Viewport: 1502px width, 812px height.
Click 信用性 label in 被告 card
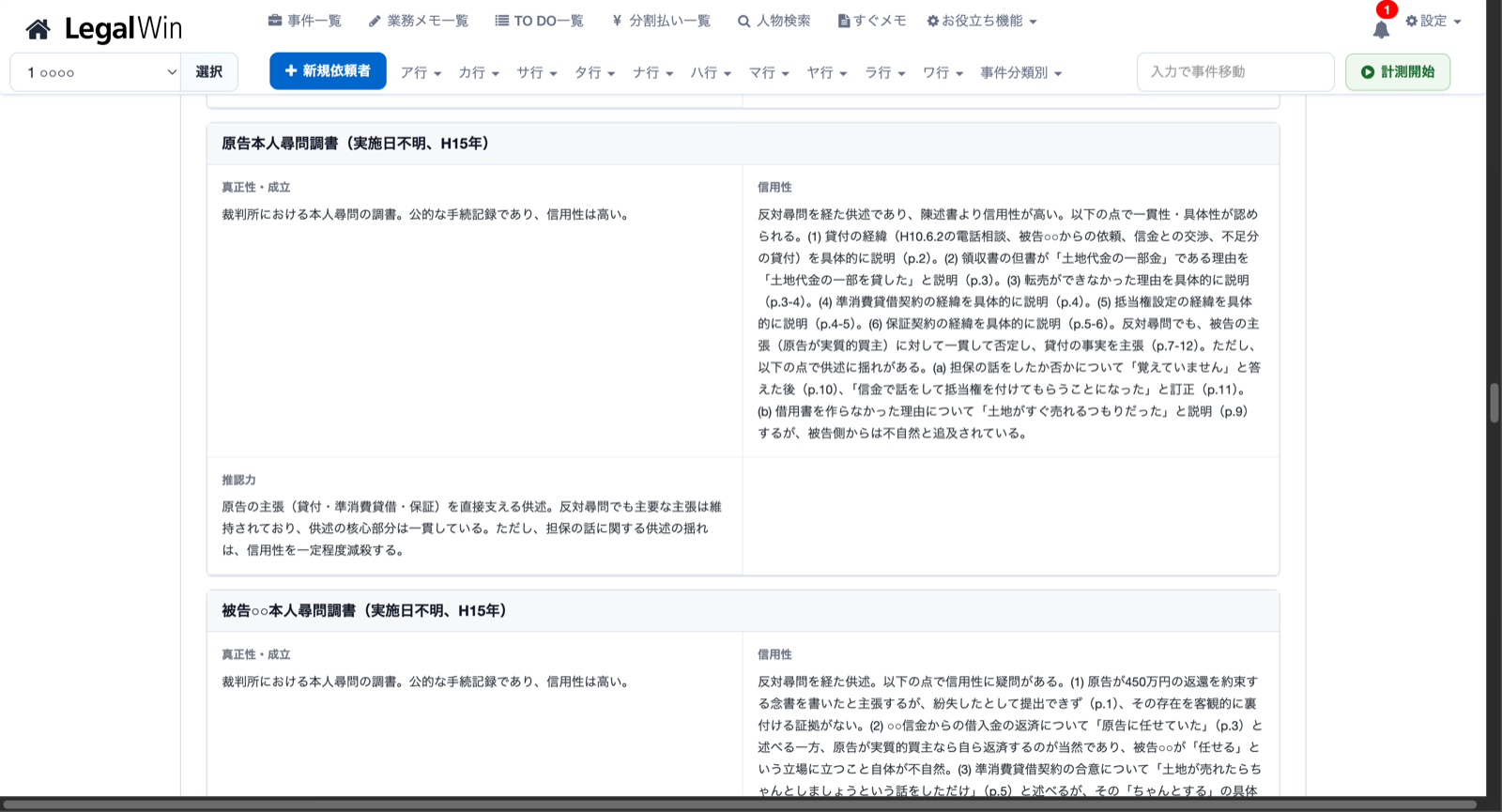774,655
